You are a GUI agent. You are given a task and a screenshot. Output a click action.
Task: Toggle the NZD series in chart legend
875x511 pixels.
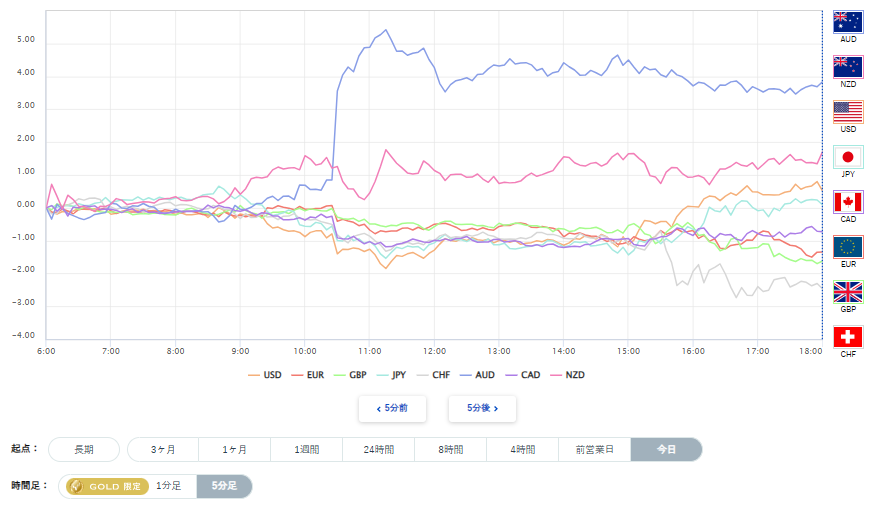pos(568,375)
